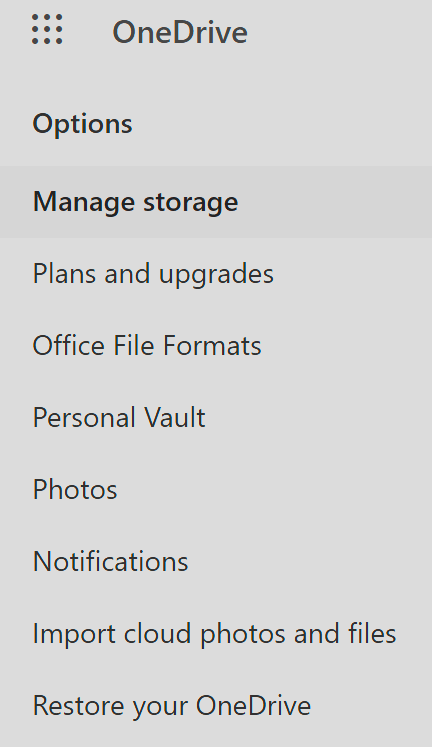View upgrade plans from the options list
The image size is (432, 747).
[x=216, y=274]
